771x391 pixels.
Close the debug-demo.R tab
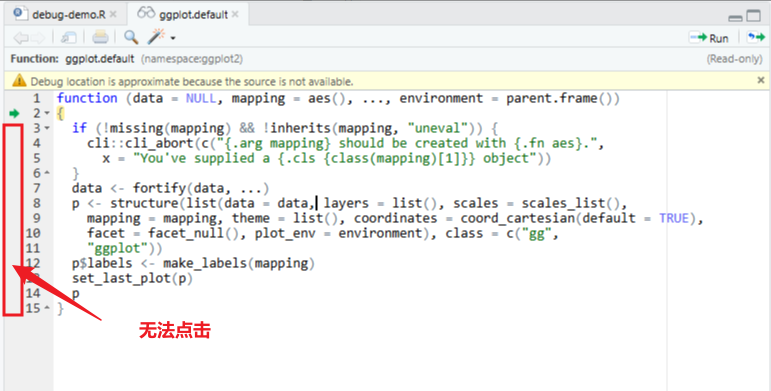(113, 14)
